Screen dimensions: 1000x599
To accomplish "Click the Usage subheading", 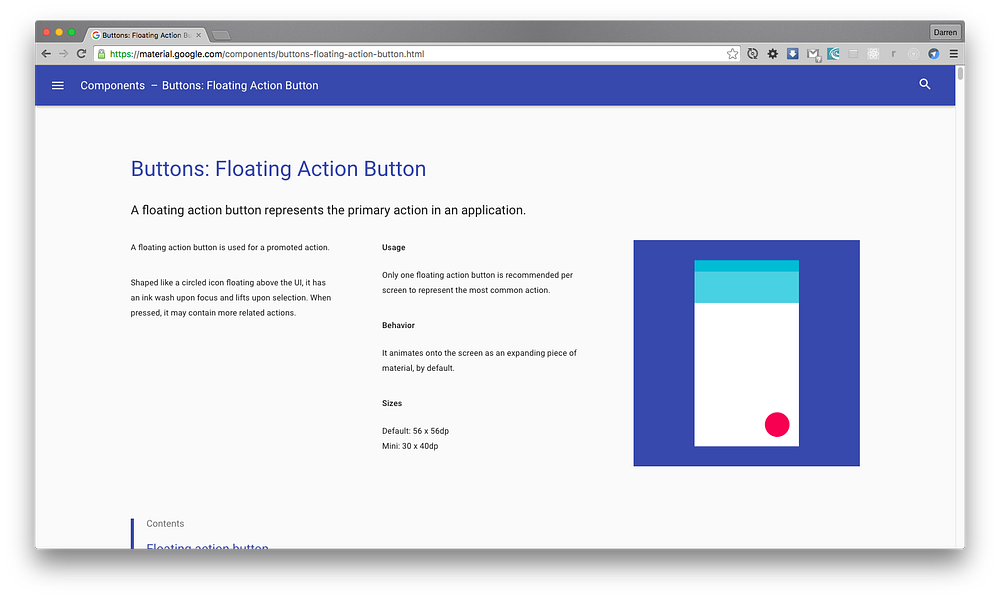I will coord(393,248).
